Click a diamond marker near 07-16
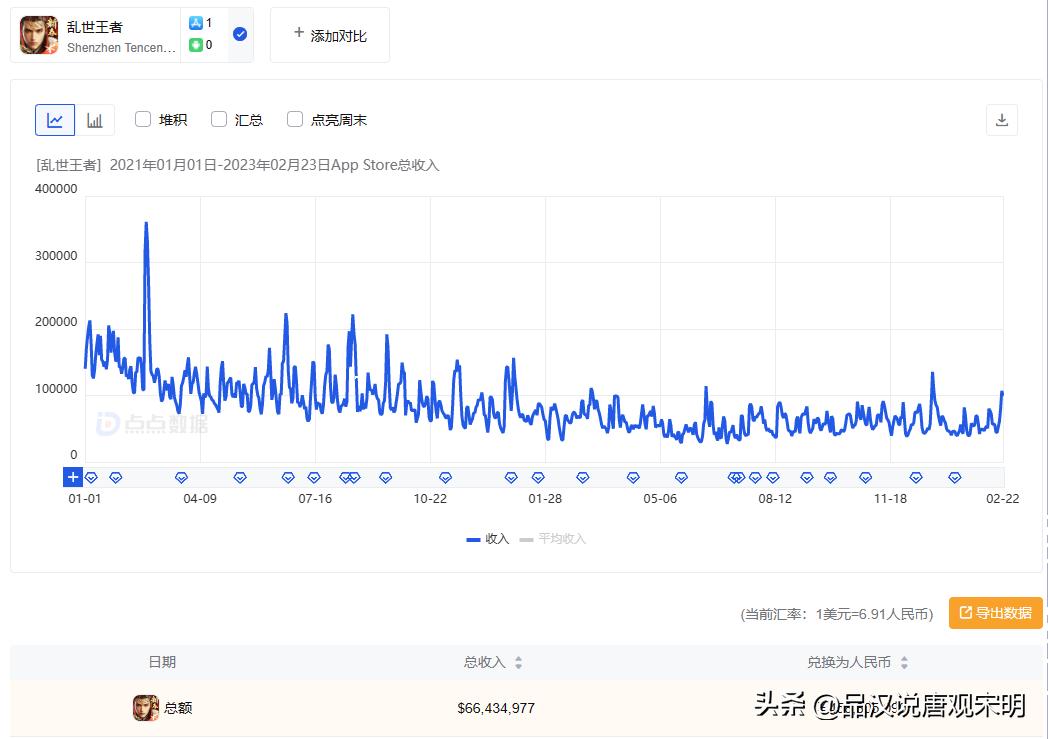 [x=314, y=477]
